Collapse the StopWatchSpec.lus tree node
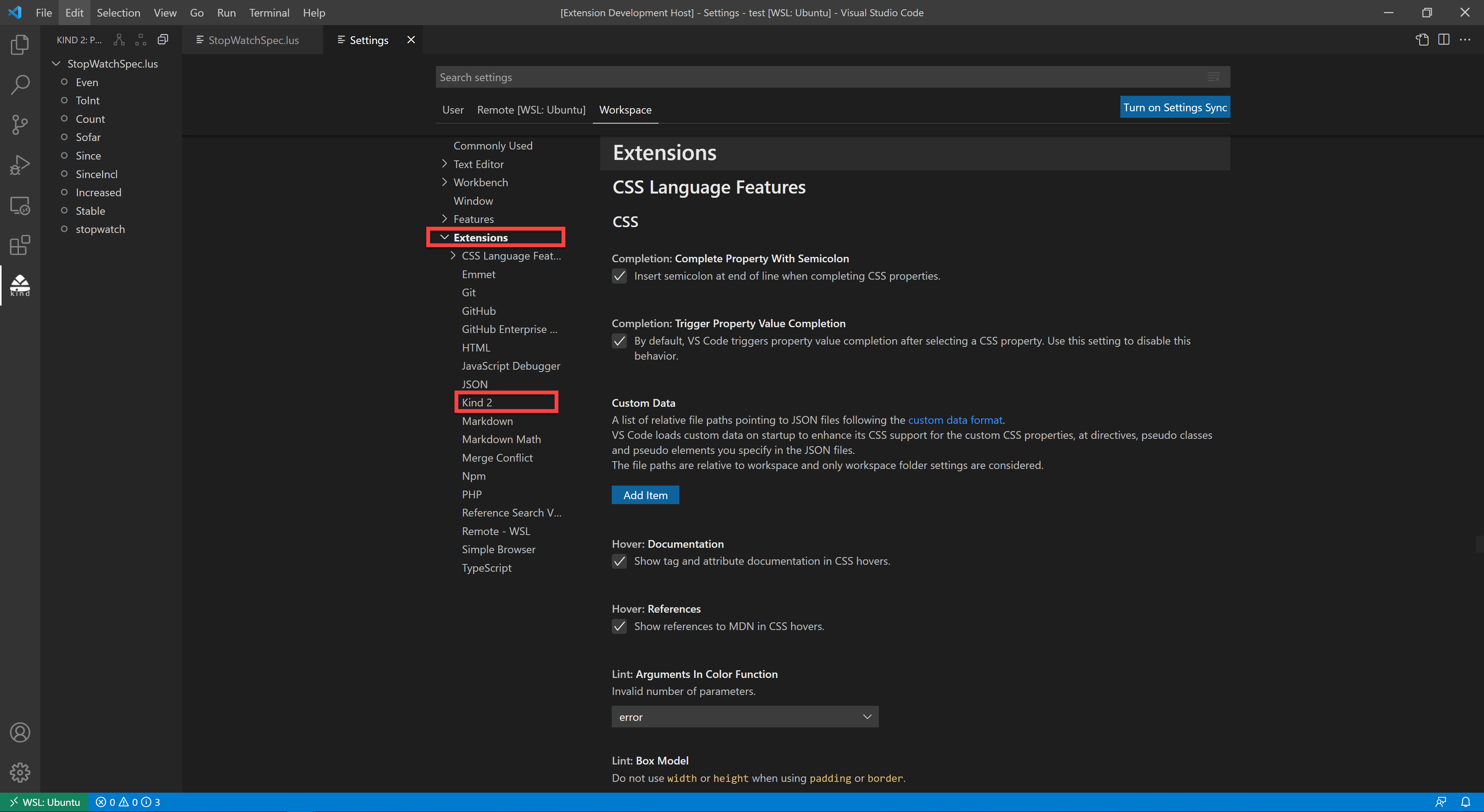The width and height of the screenshot is (1484, 812). point(56,63)
